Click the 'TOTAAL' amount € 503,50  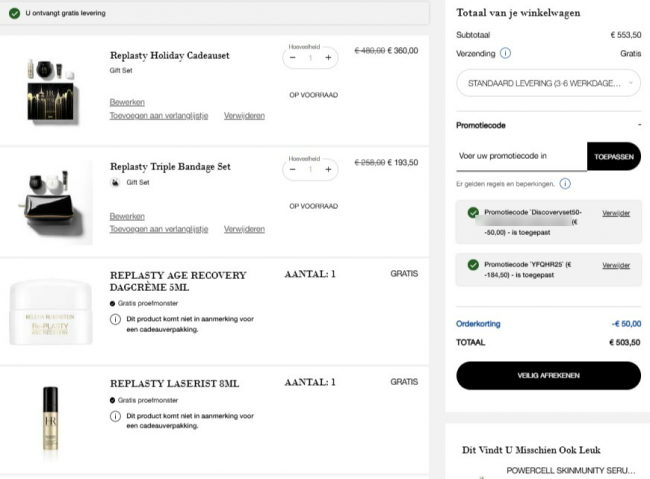tap(625, 343)
